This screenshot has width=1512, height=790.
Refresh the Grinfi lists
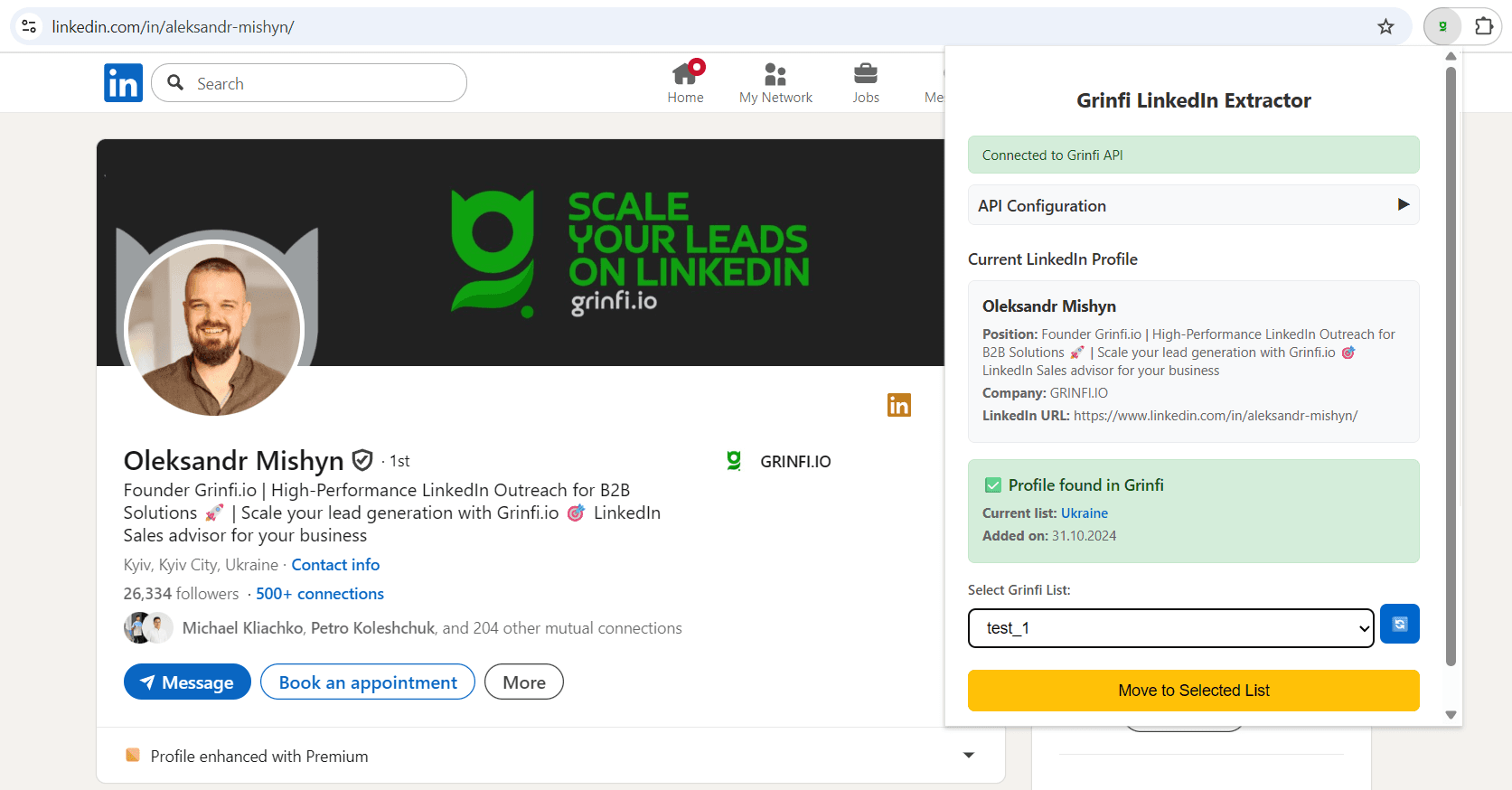1399,625
